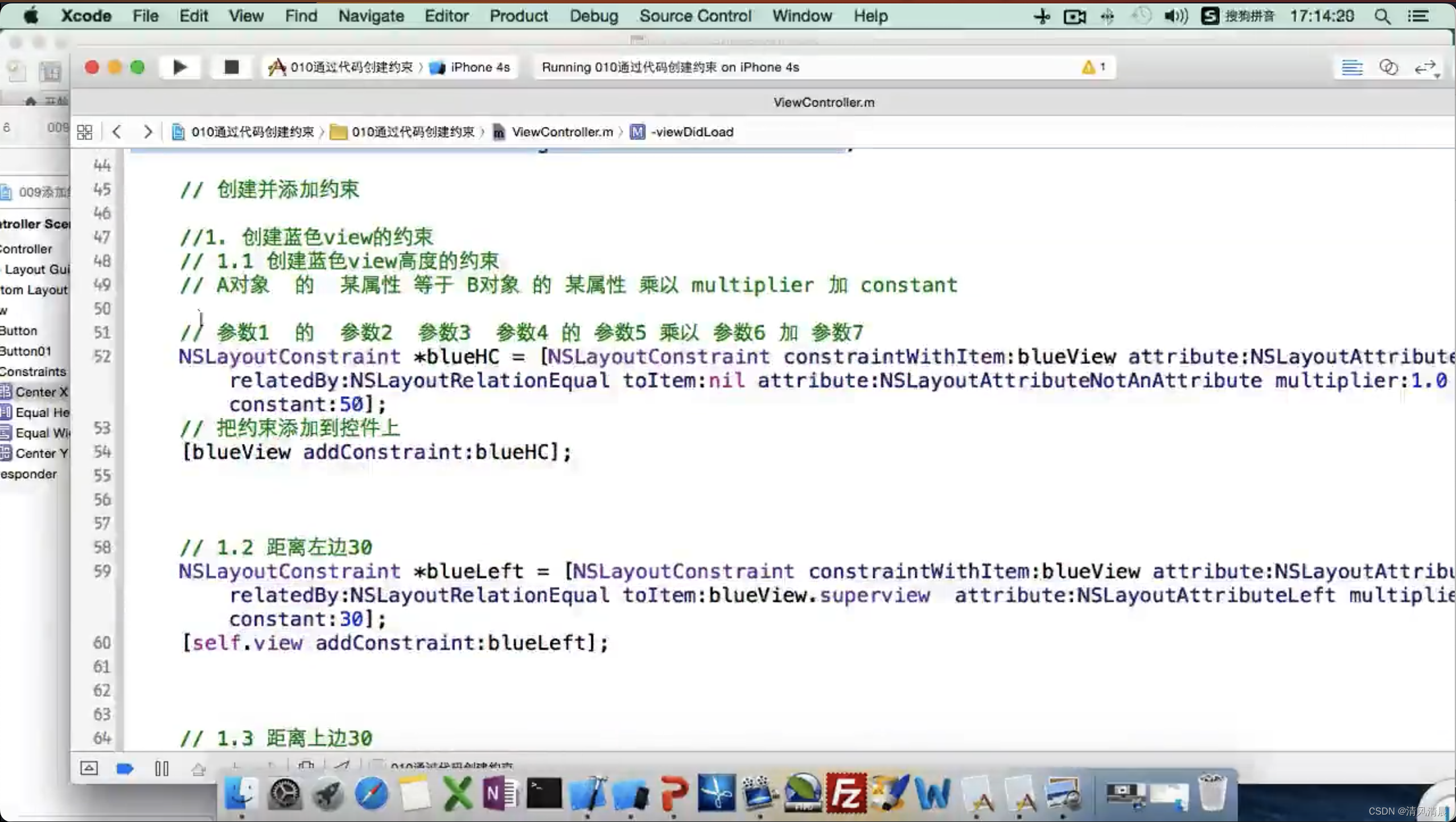Go back with the left chevron

coord(117,132)
